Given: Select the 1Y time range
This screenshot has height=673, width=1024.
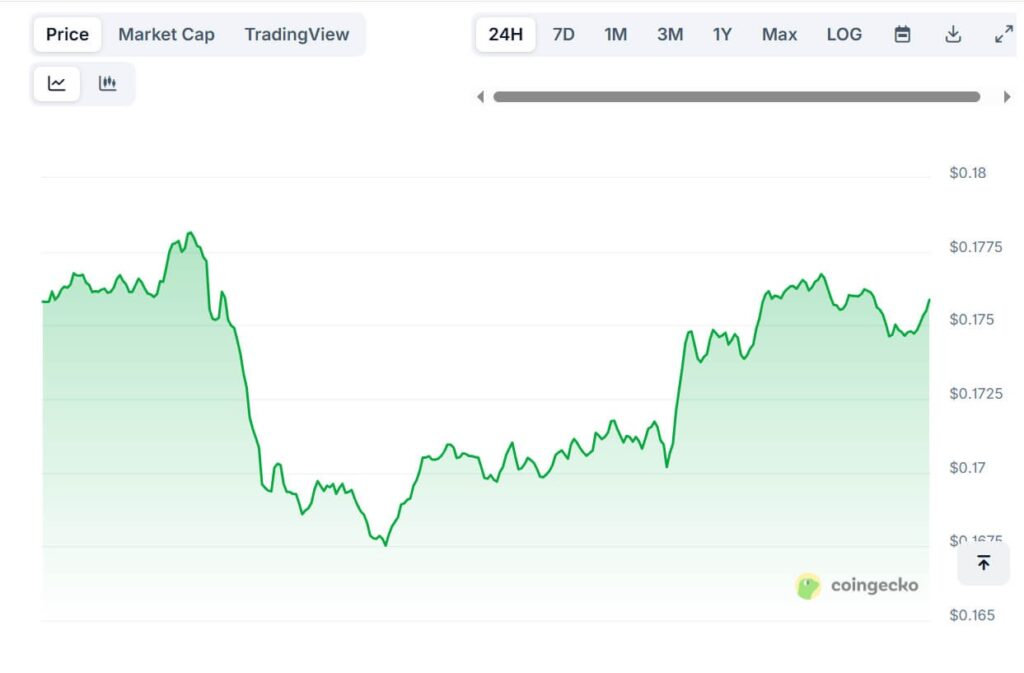Looking at the screenshot, I should (722, 33).
